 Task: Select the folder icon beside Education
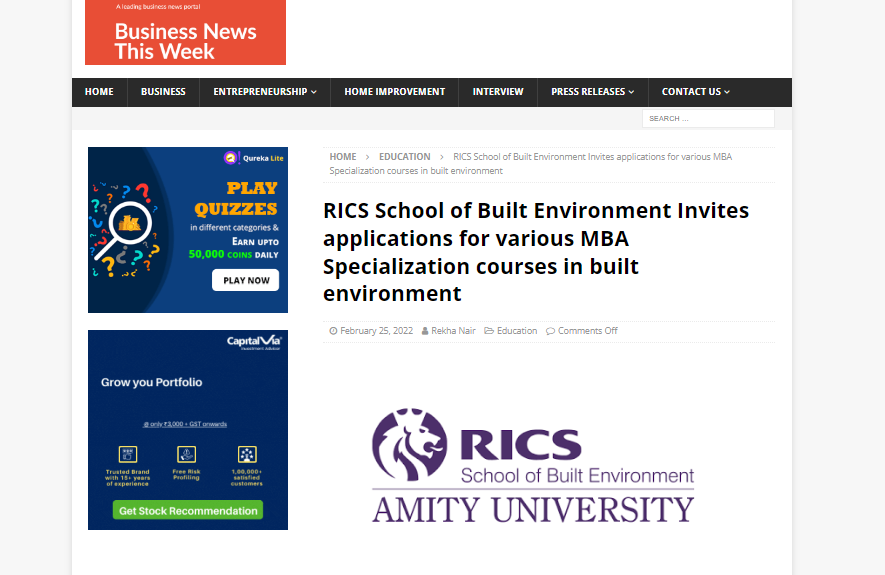[x=489, y=331]
